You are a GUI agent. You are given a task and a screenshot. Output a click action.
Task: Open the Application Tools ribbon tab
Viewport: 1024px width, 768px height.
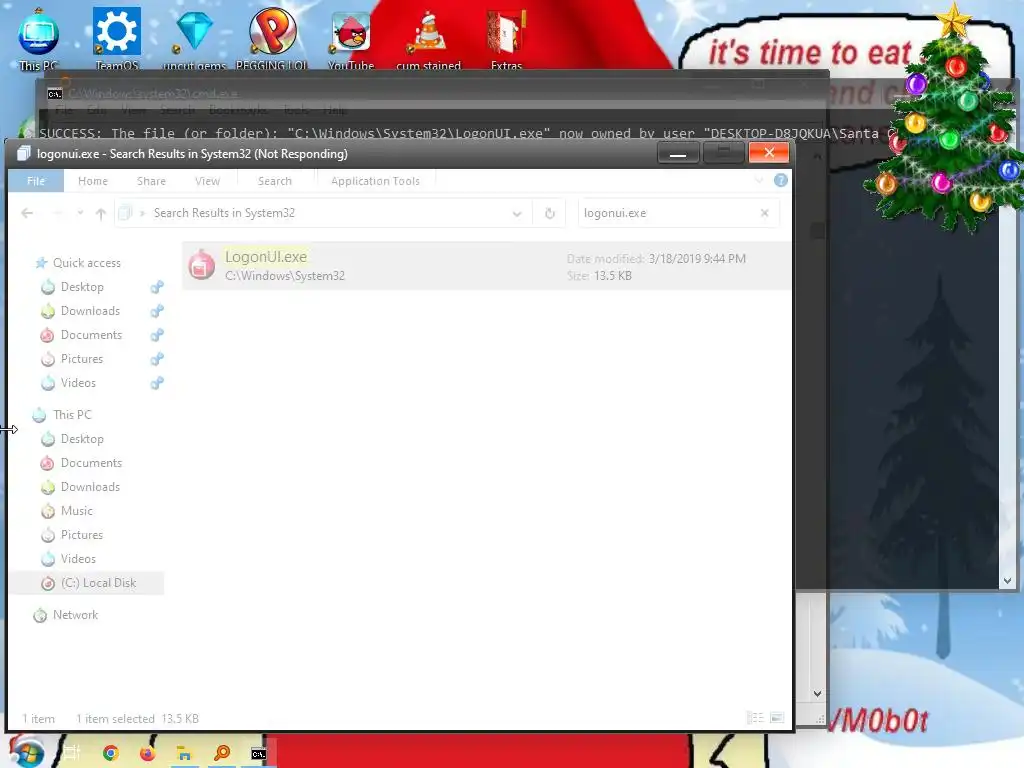(375, 181)
